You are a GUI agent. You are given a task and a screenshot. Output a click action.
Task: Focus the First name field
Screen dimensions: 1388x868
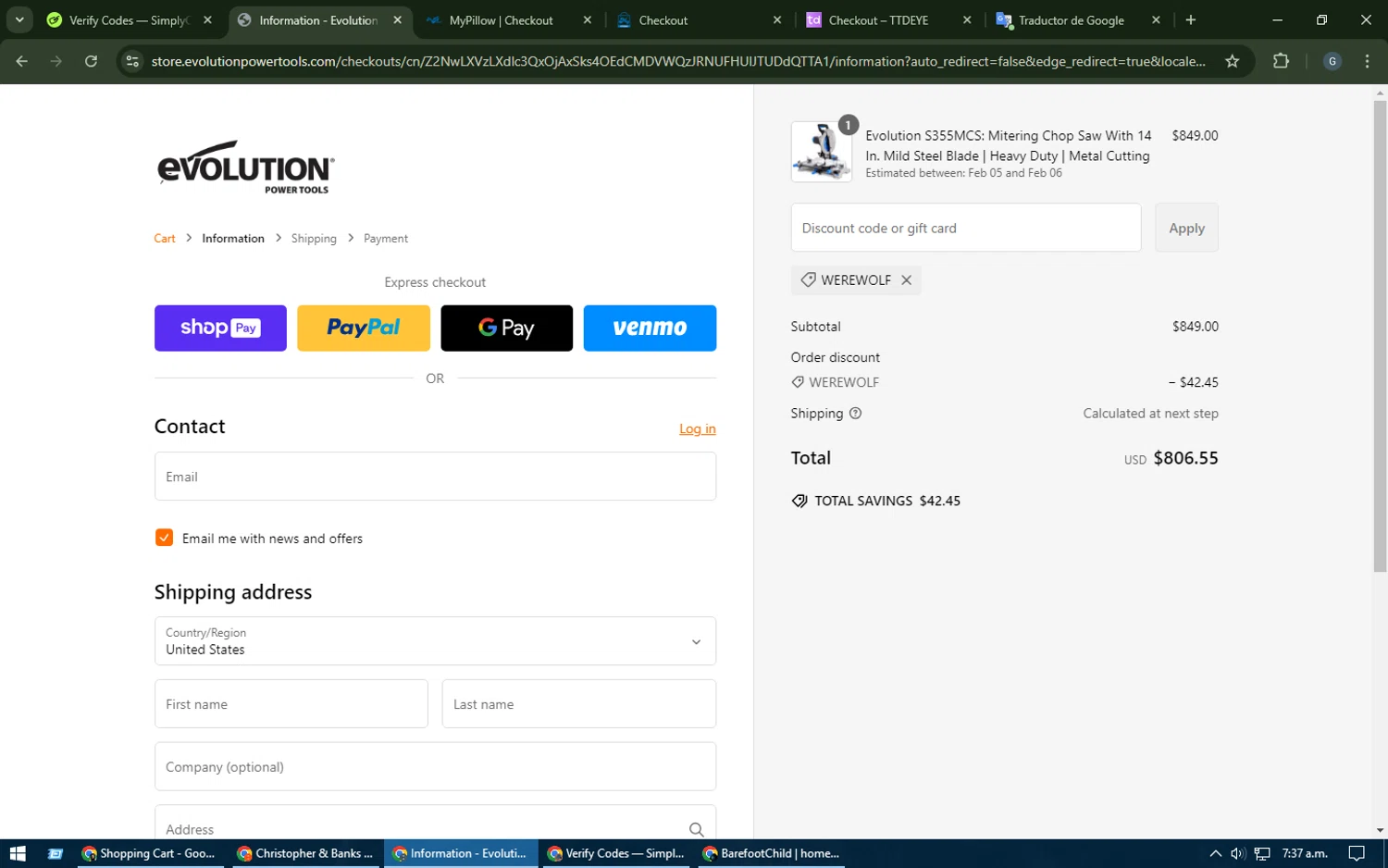click(291, 703)
